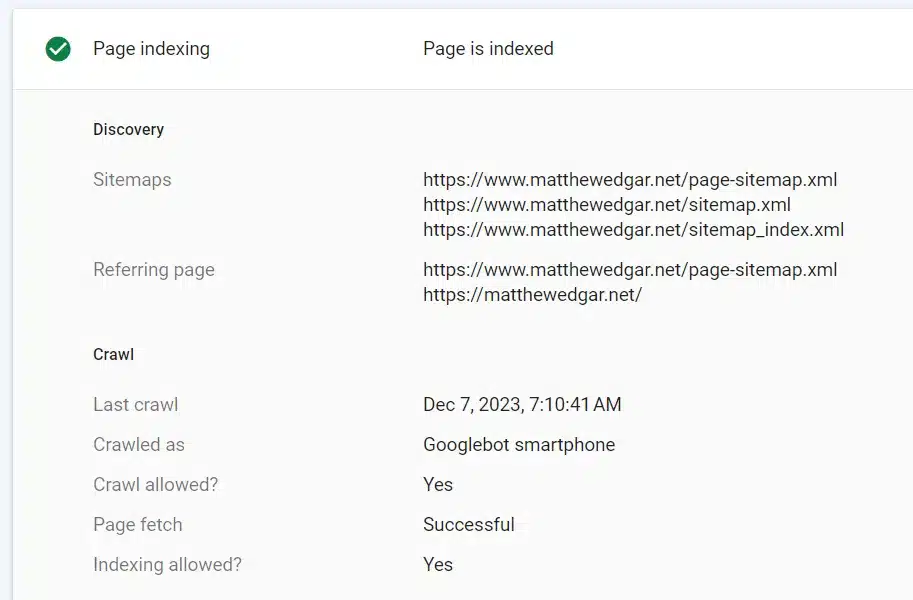
Task: Select the sitemap_index.xml URL
Action: [634, 230]
